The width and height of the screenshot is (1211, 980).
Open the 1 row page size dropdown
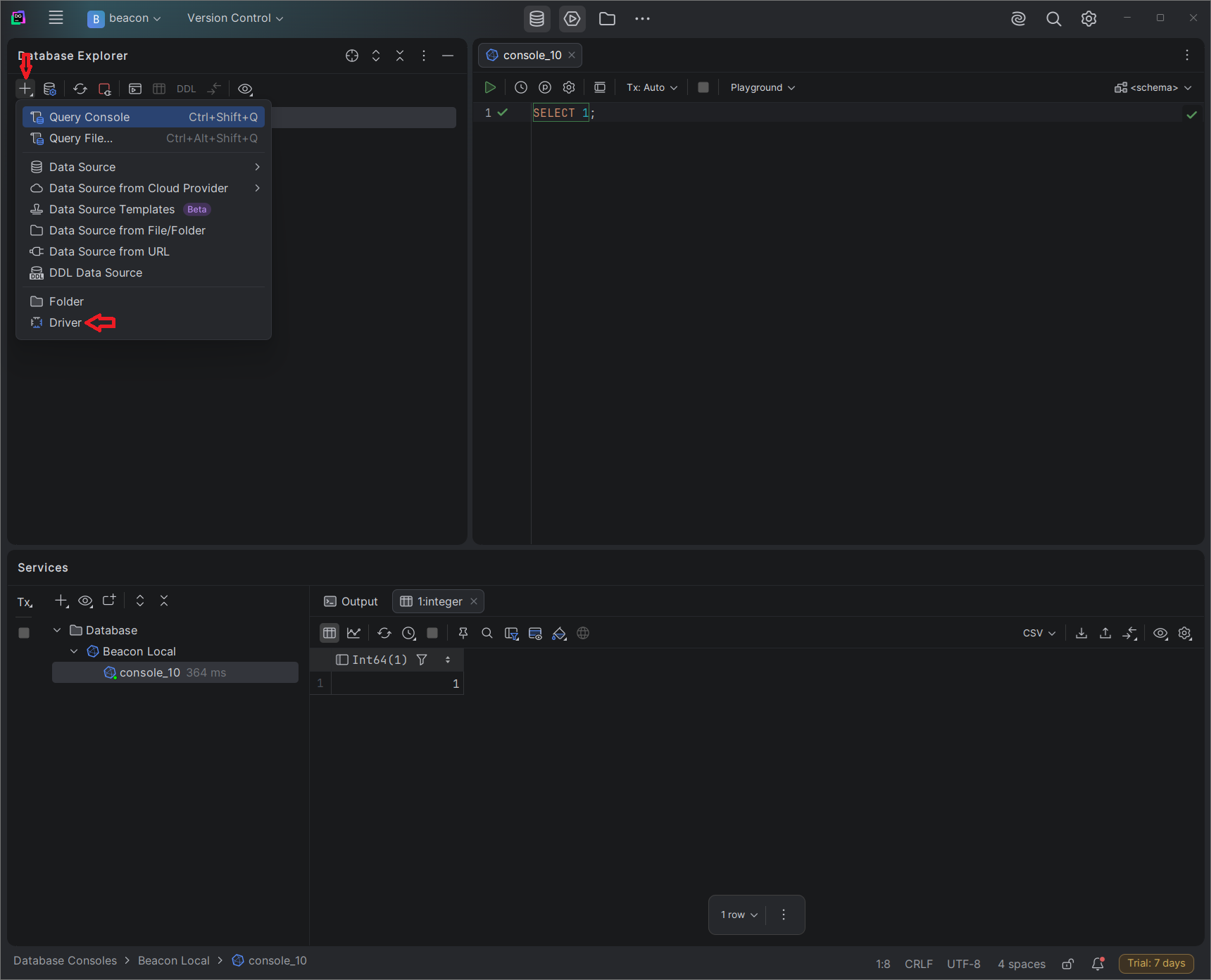[739, 915]
